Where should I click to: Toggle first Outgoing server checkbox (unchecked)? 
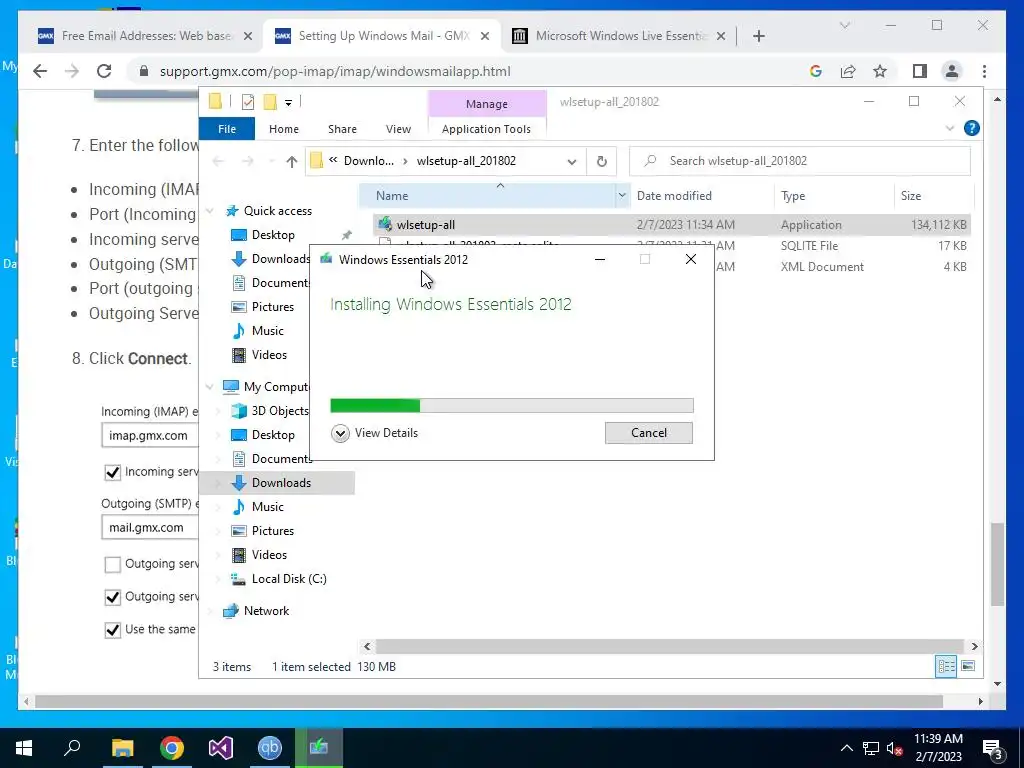(x=112, y=564)
